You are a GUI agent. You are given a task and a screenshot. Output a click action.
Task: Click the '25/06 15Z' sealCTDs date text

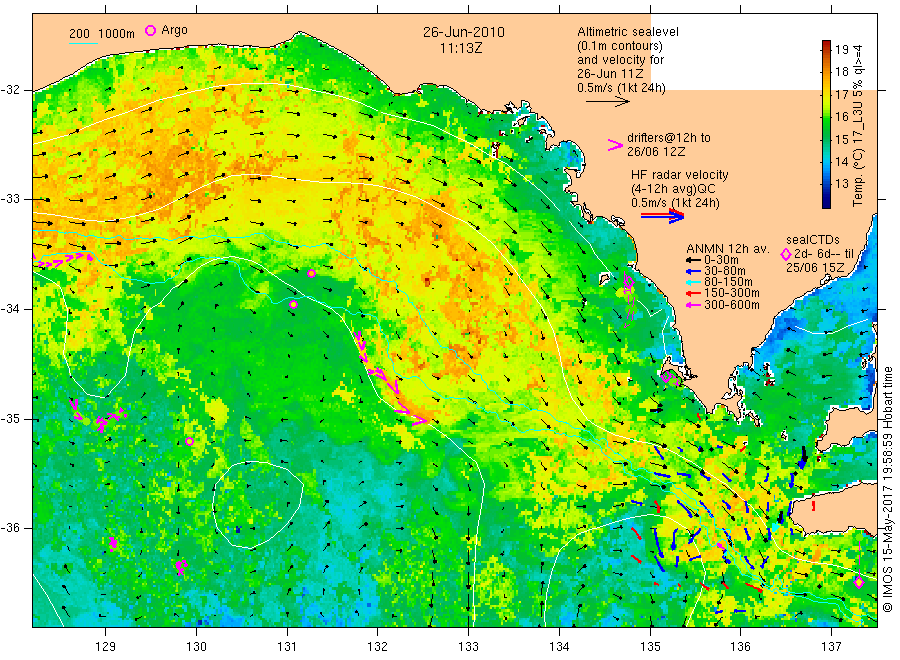815,267
